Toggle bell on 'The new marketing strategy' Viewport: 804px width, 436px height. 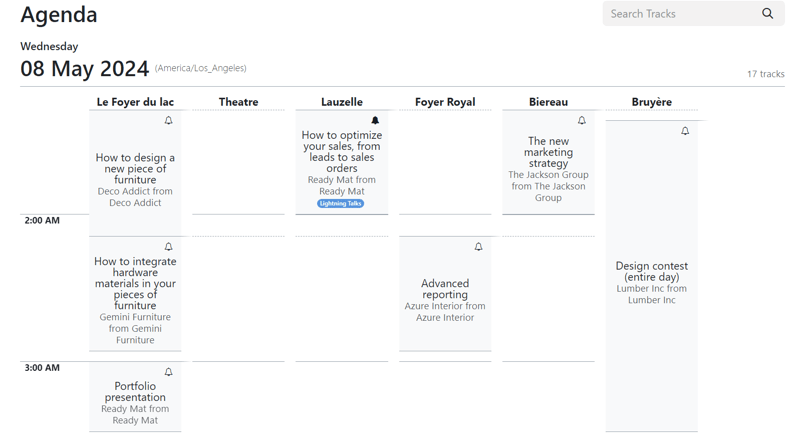click(x=581, y=121)
